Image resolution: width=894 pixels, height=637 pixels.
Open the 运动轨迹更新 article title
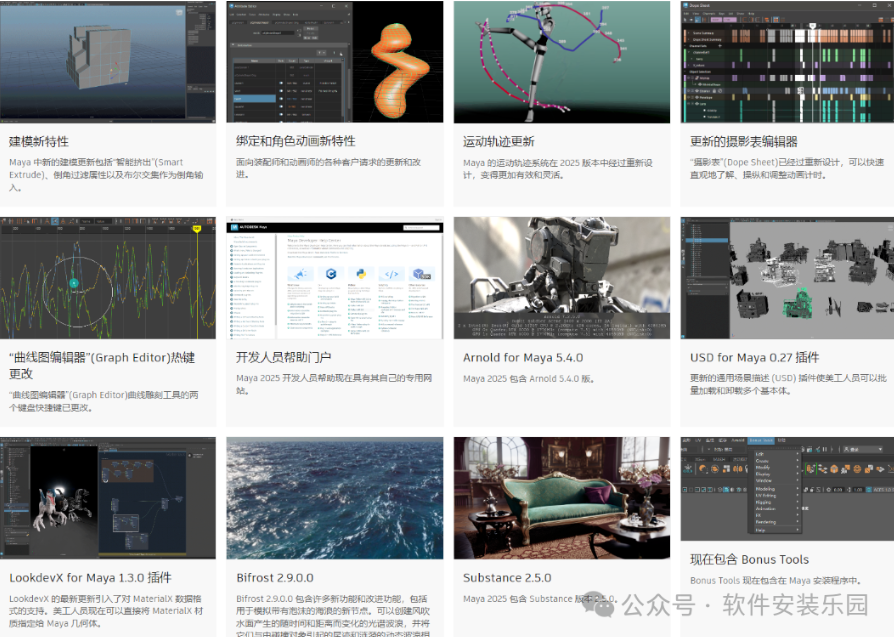498,141
